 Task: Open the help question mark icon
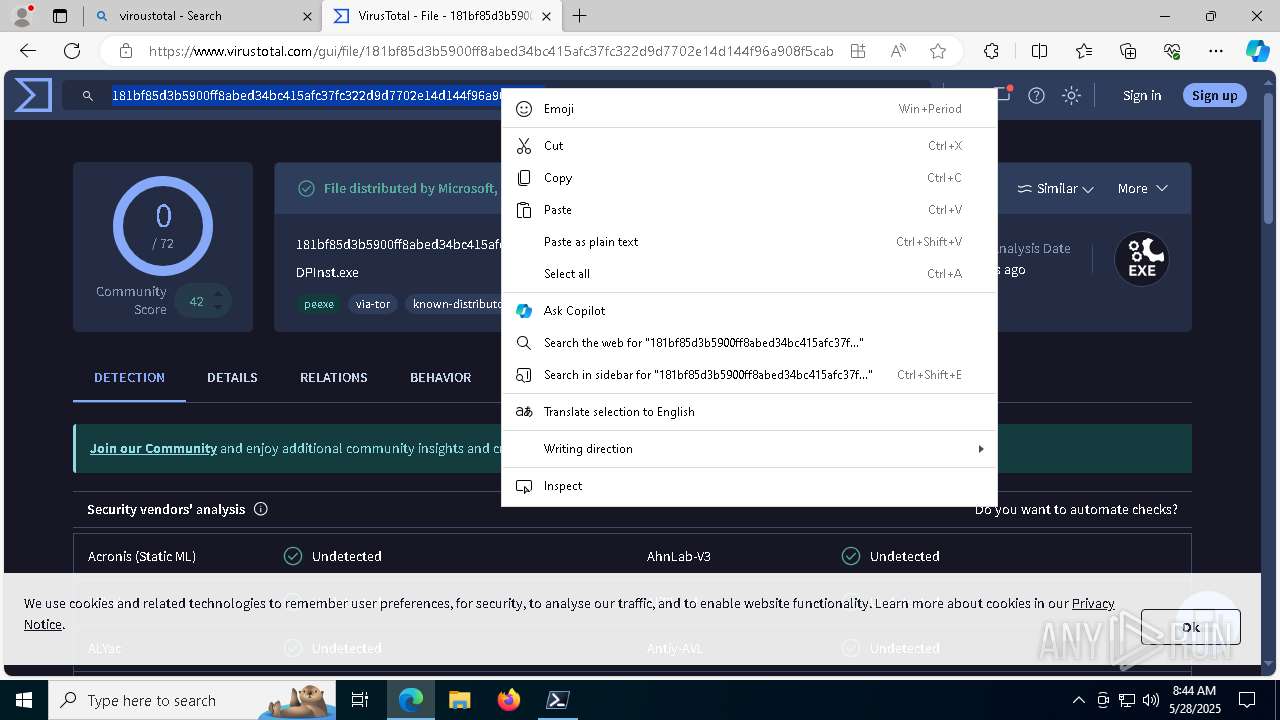click(x=1037, y=96)
